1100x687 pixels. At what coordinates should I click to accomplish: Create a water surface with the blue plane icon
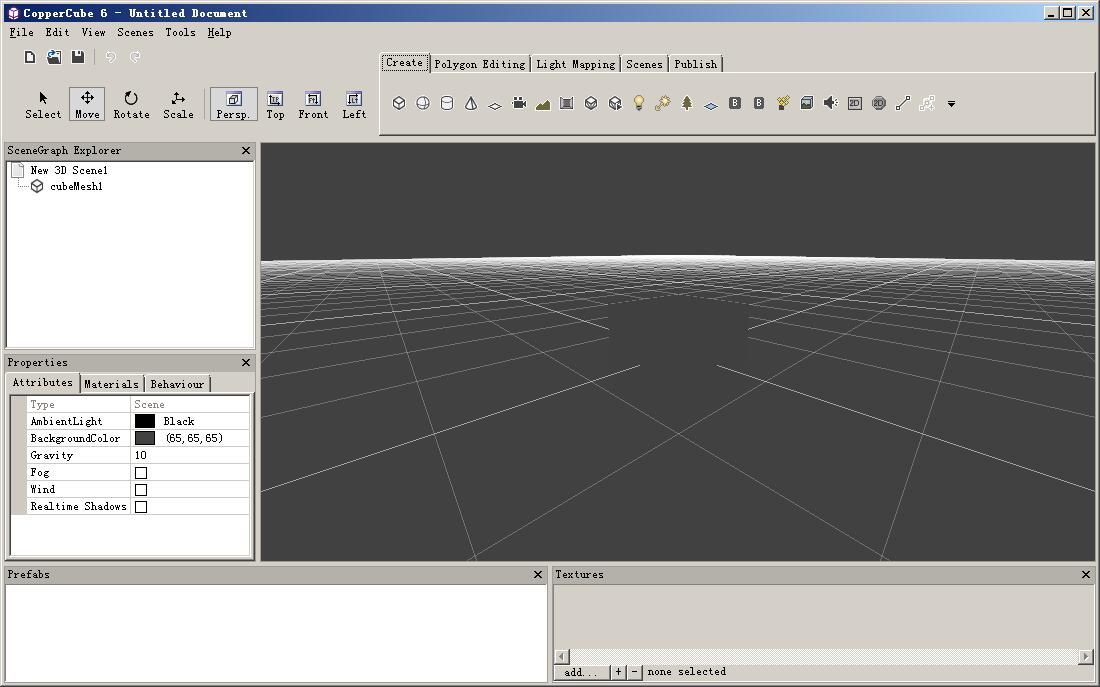point(711,105)
